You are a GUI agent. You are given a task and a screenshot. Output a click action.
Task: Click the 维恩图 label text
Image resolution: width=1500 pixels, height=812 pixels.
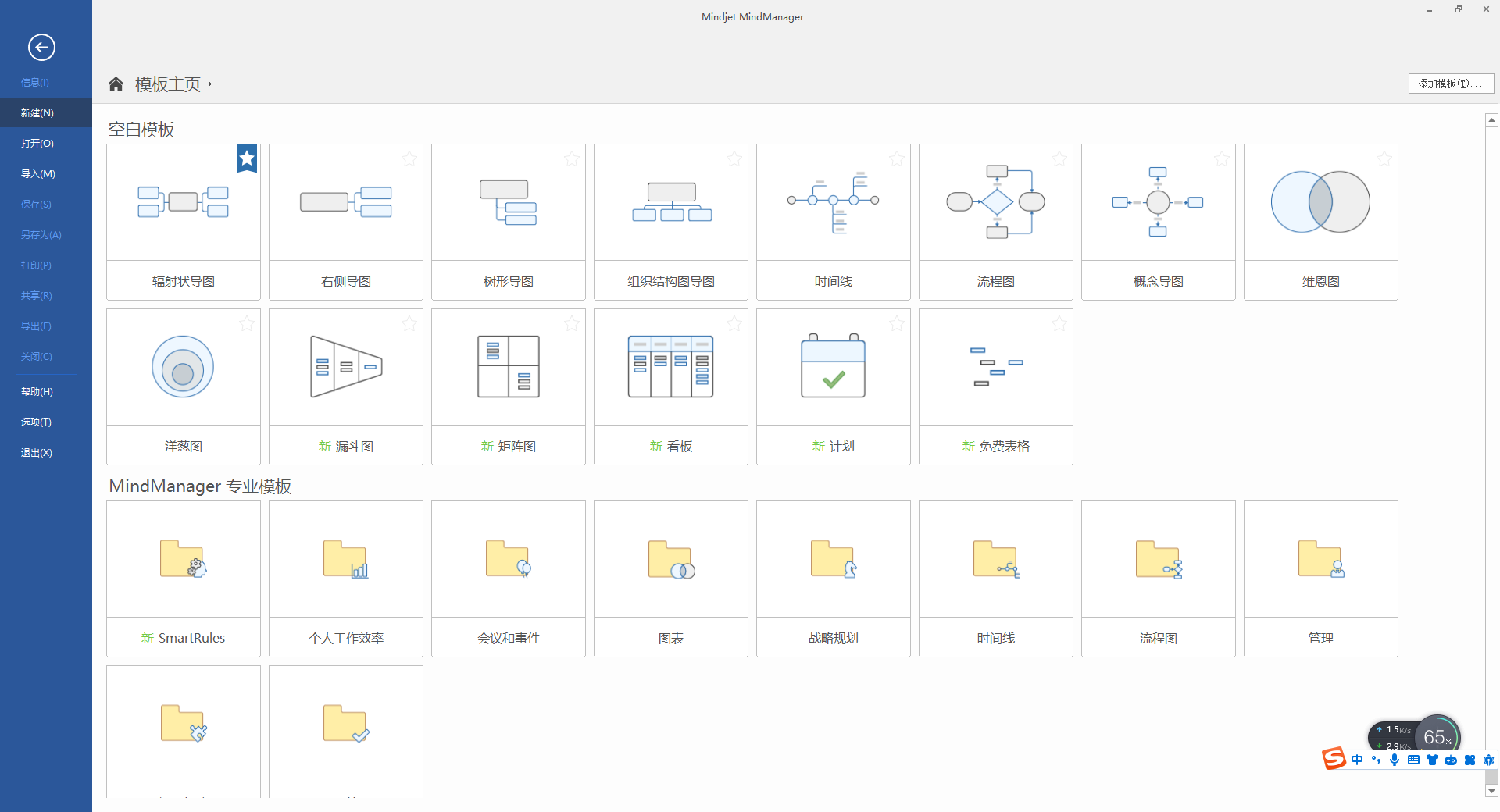tap(1321, 281)
